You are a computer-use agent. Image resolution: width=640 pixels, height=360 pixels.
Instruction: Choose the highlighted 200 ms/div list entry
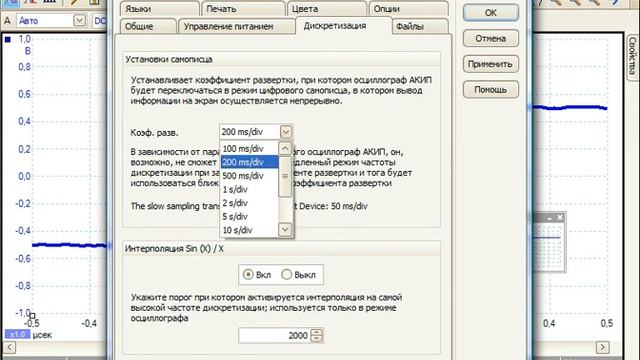pyautogui.click(x=249, y=162)
